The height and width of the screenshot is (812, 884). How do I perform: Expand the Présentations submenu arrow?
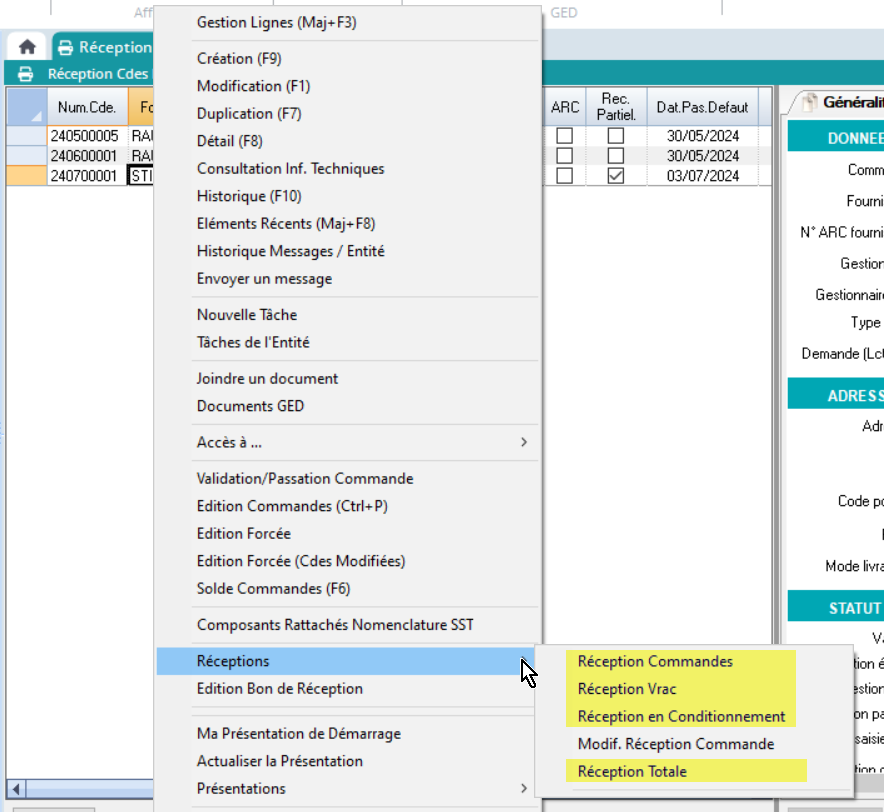524,788
